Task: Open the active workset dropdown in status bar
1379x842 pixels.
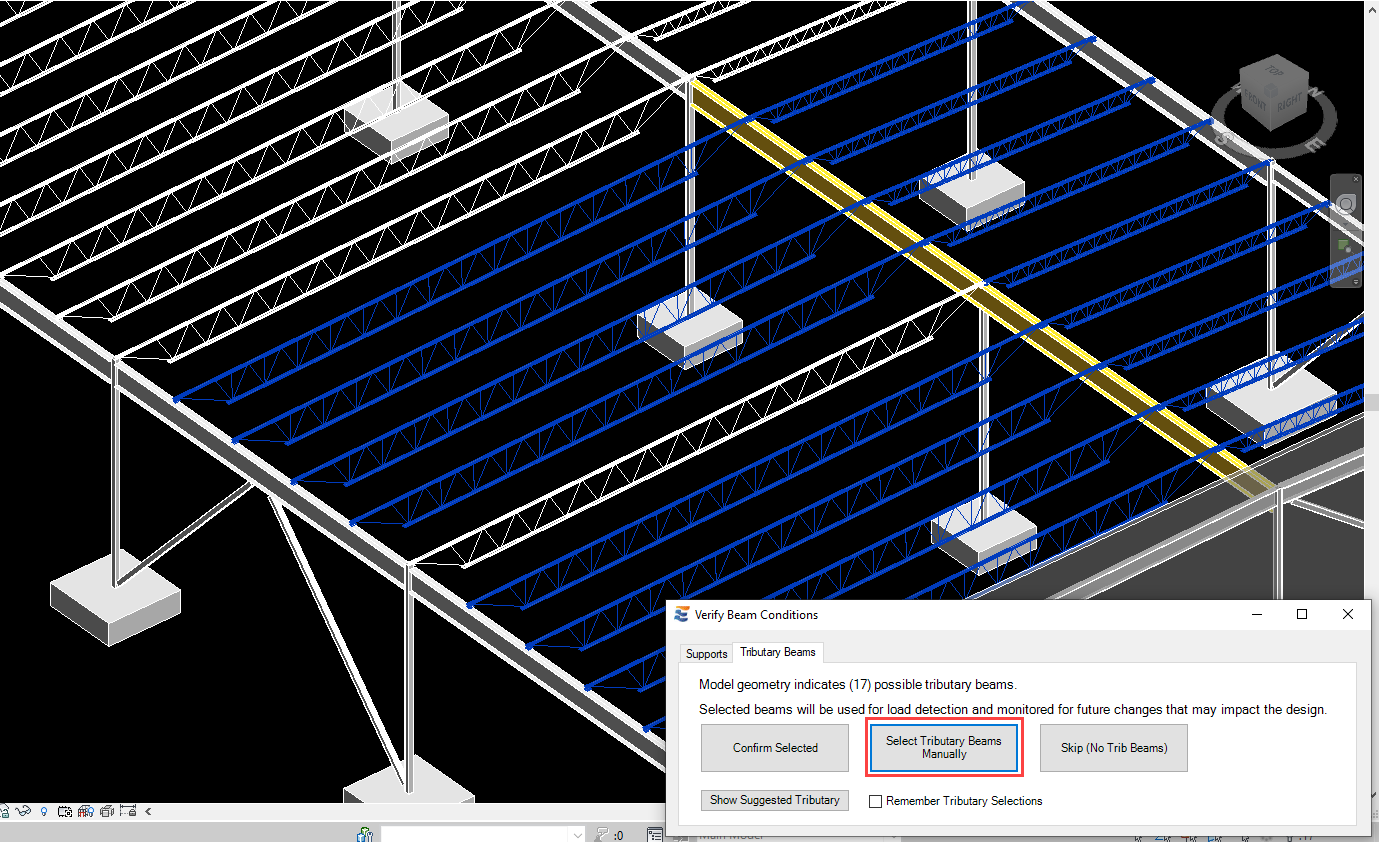Action: [x=577, y=835]
